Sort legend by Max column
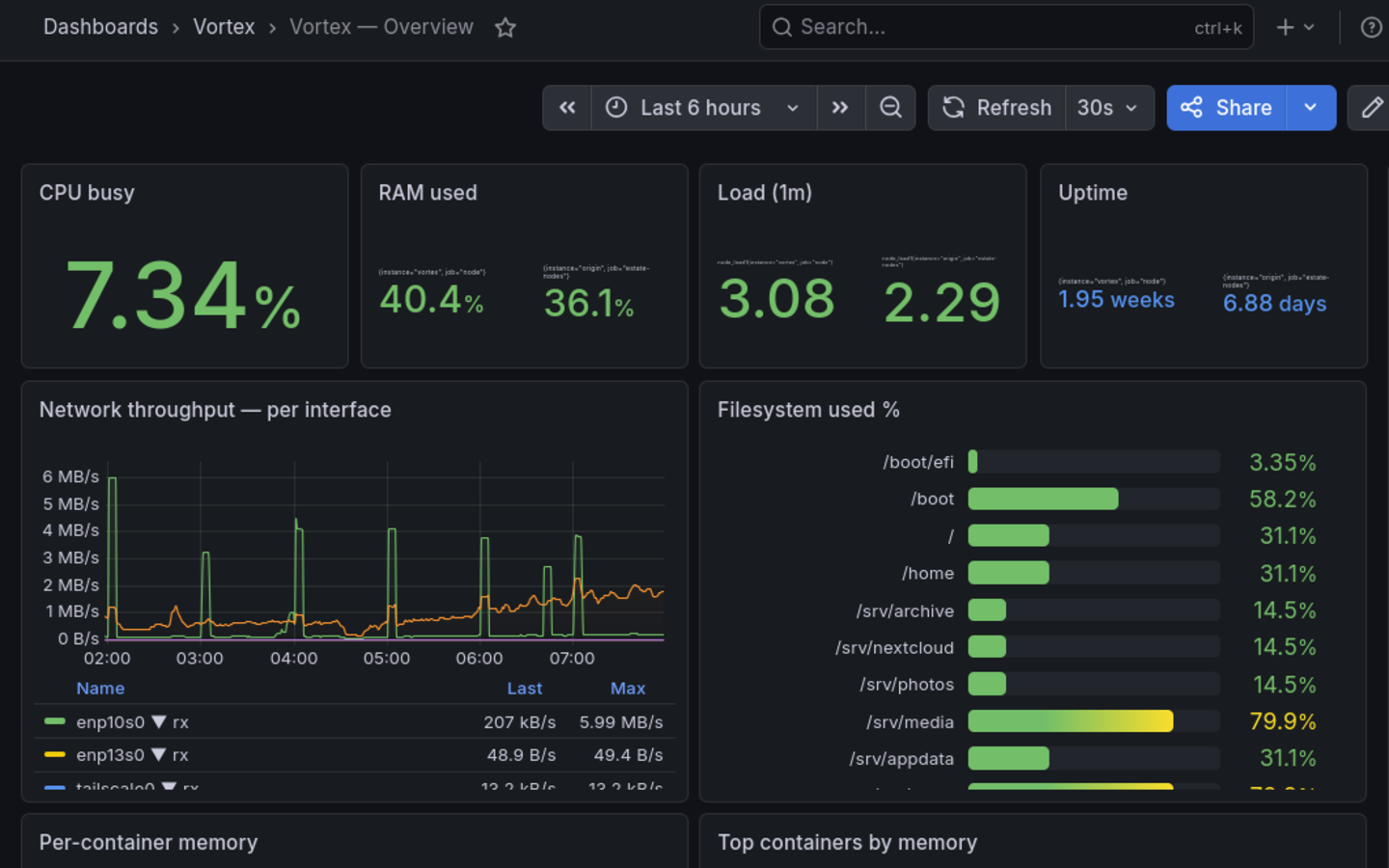The image size is (1389, 868). pyautogui.click(x=628, y=689)
